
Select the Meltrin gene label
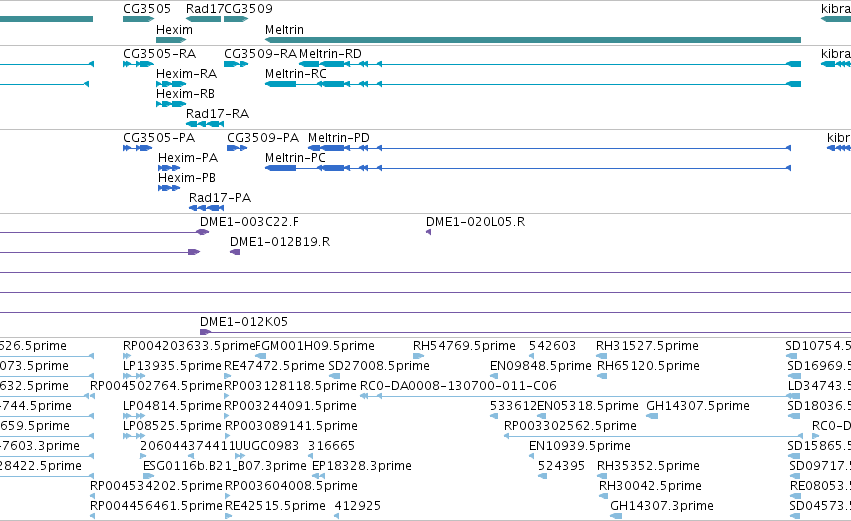coord(284,30)
